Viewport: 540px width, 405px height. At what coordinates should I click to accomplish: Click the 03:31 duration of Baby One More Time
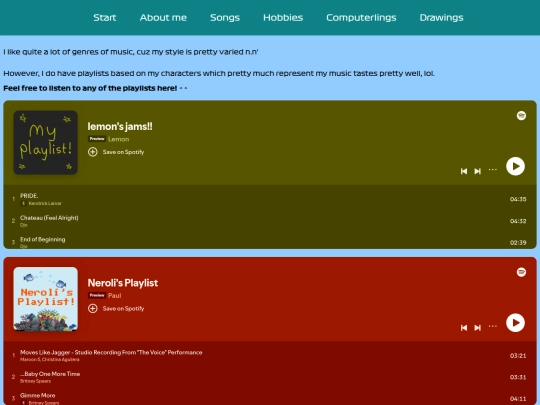518,377
